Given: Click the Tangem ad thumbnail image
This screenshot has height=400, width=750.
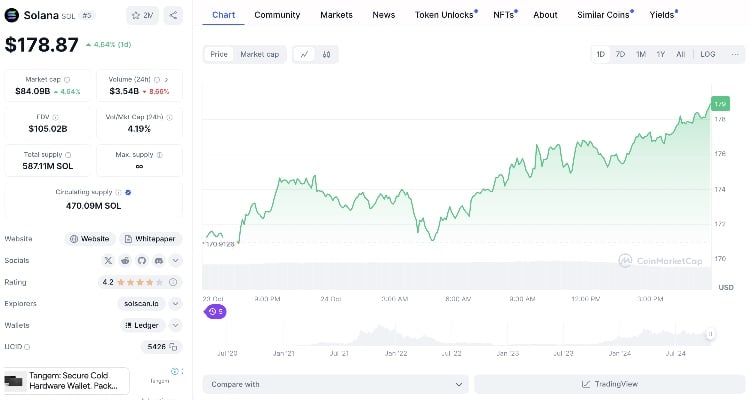Looking at the screenshot, I should click(x=14, y=381).
